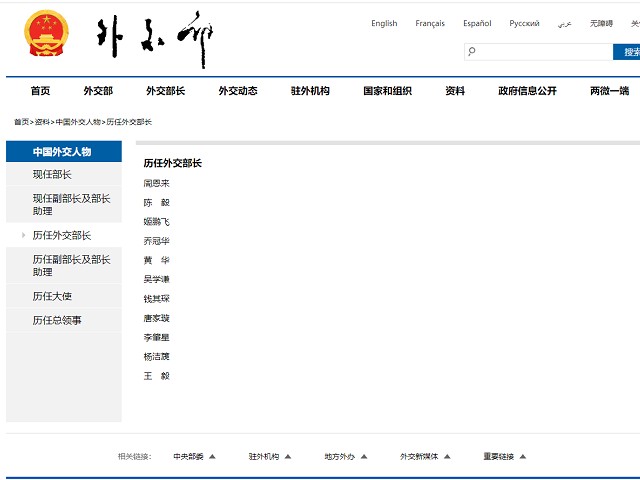Open the 外交部 navigation tab
Image resolution: width=640 pixels, height=480 pixels.
pyautogui.click(x=98, y=91)
